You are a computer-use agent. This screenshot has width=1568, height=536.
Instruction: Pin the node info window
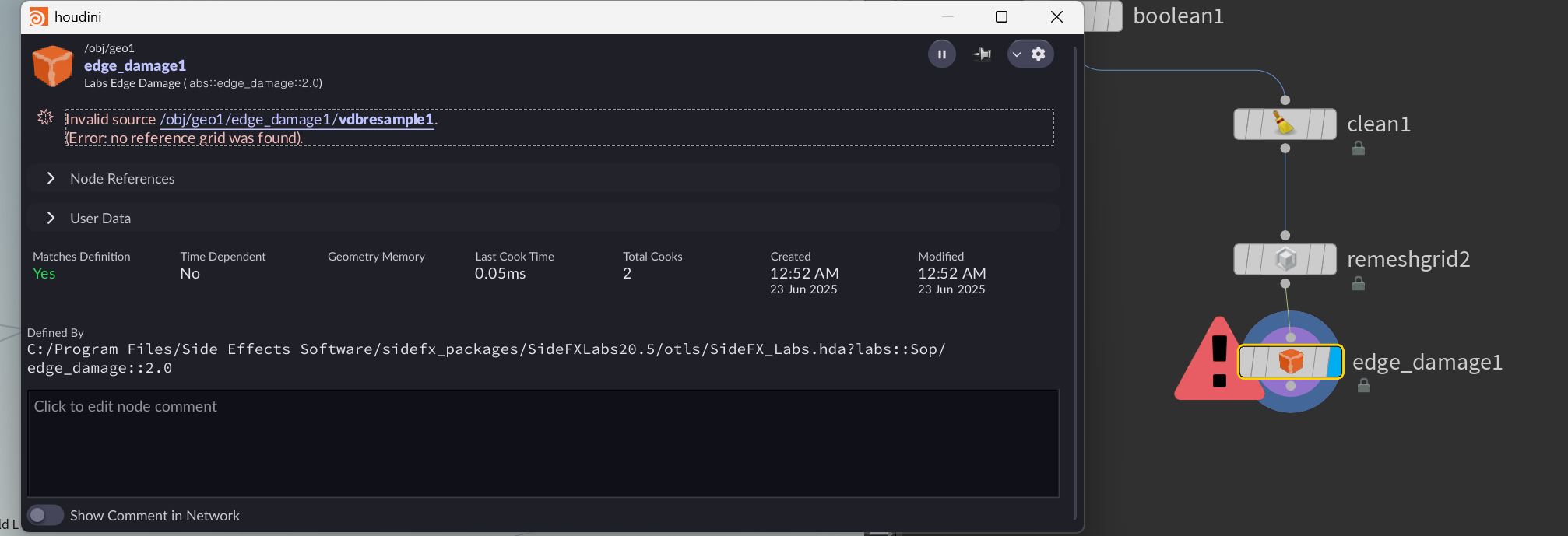click(983, 54)
